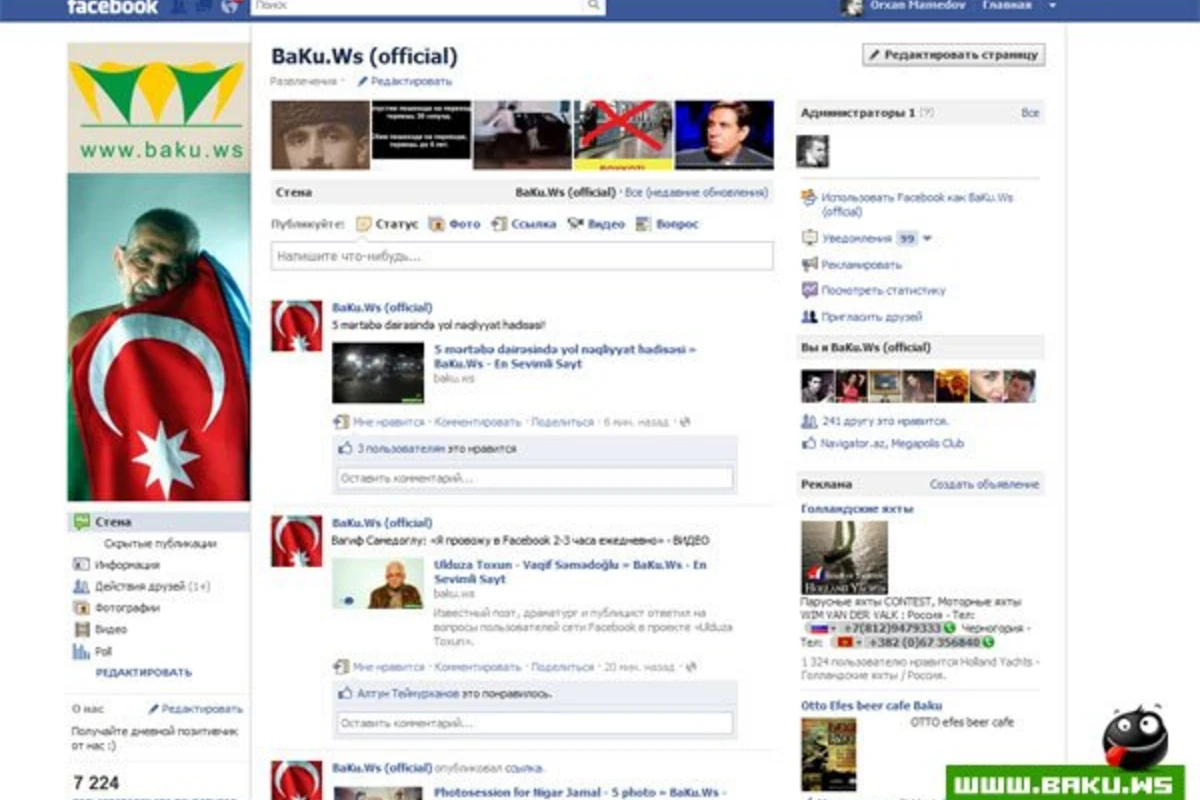
Task: Expand the Все (недавние обновления) filter
Action: pyautogui.click(x=696, y=192)
